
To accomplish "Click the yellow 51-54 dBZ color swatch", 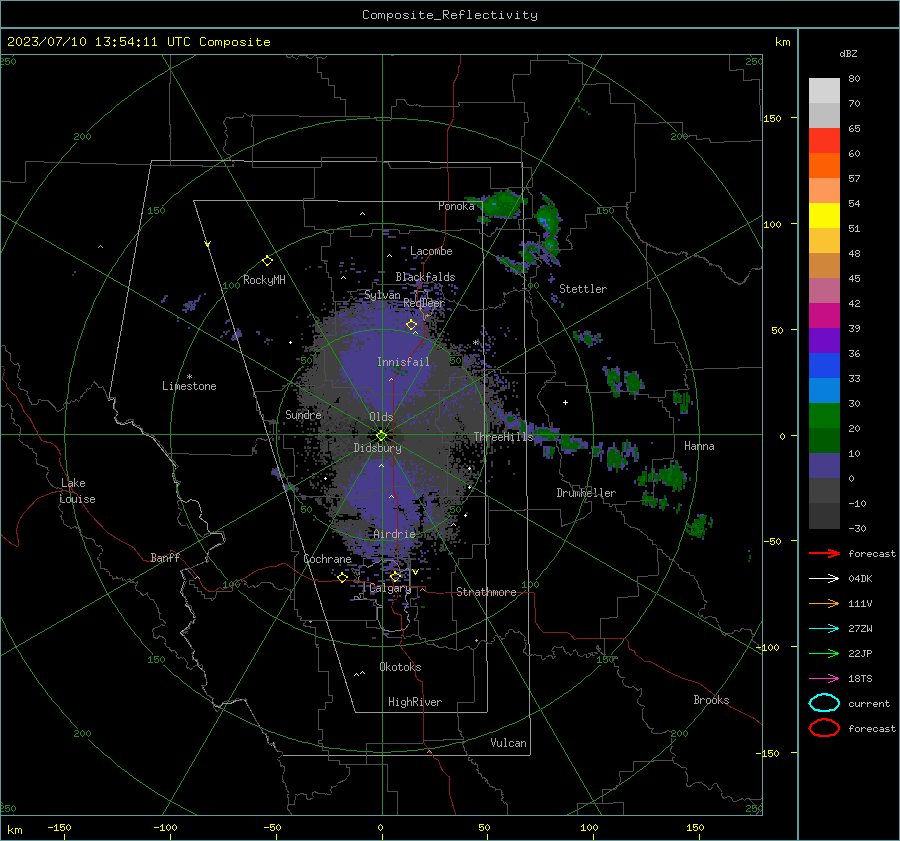I will pyautogui.click(x=824, y=215).
